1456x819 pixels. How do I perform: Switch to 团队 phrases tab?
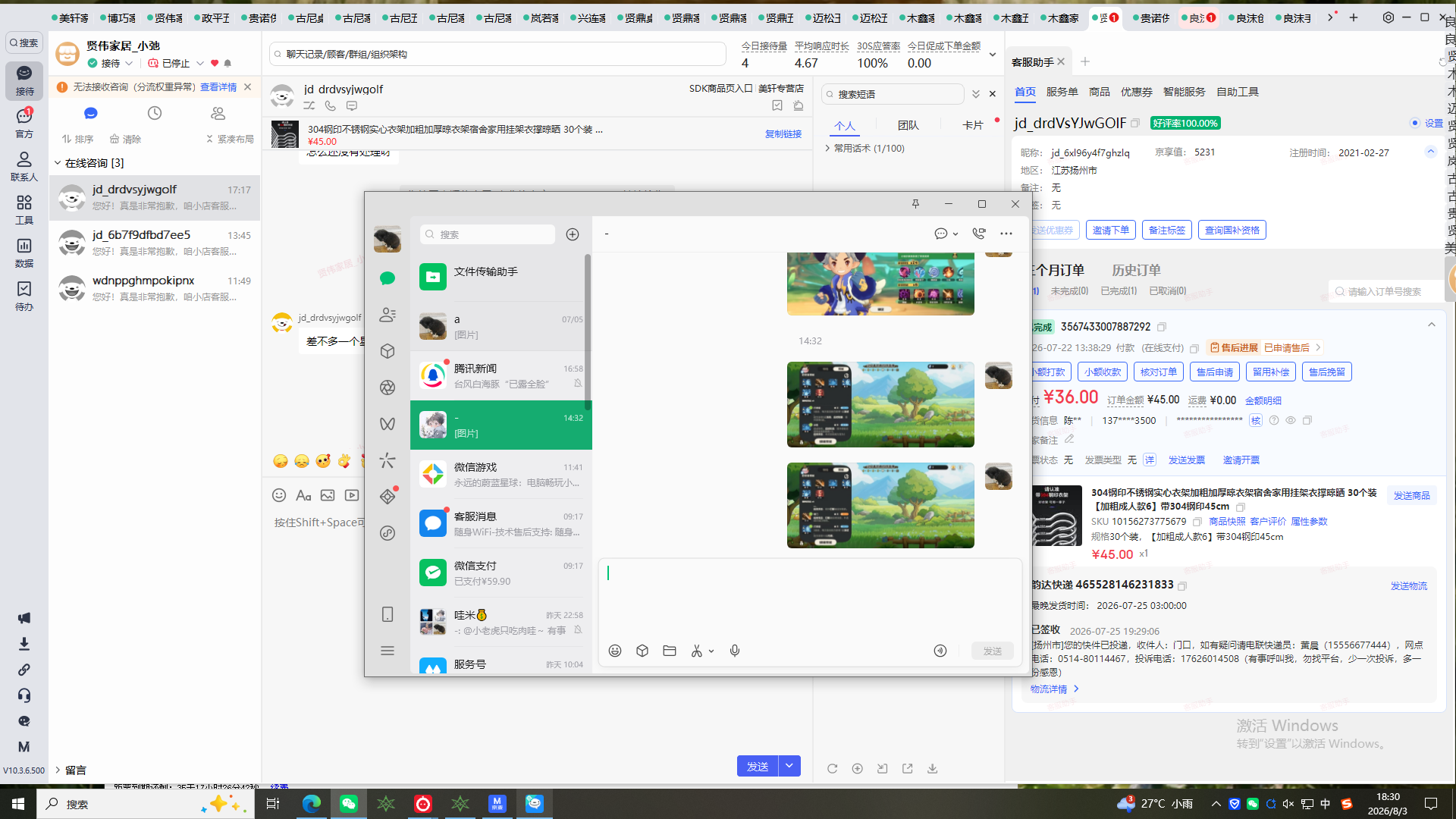click(x=908, y=125)
